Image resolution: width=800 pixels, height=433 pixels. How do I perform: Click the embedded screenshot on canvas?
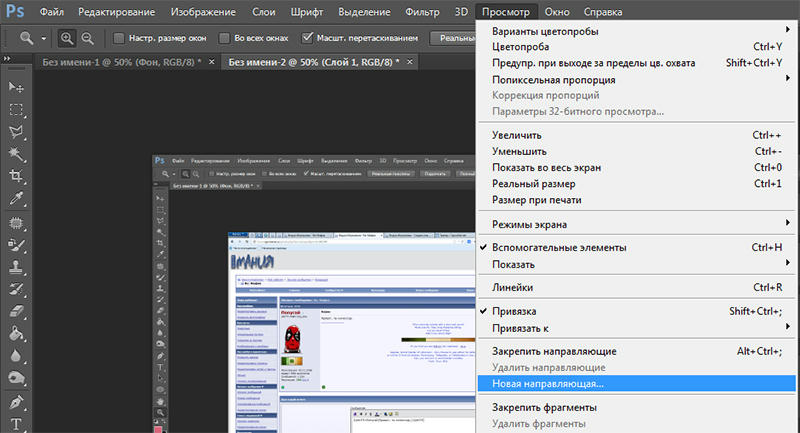pyautogui.click(x=314, y=294)
